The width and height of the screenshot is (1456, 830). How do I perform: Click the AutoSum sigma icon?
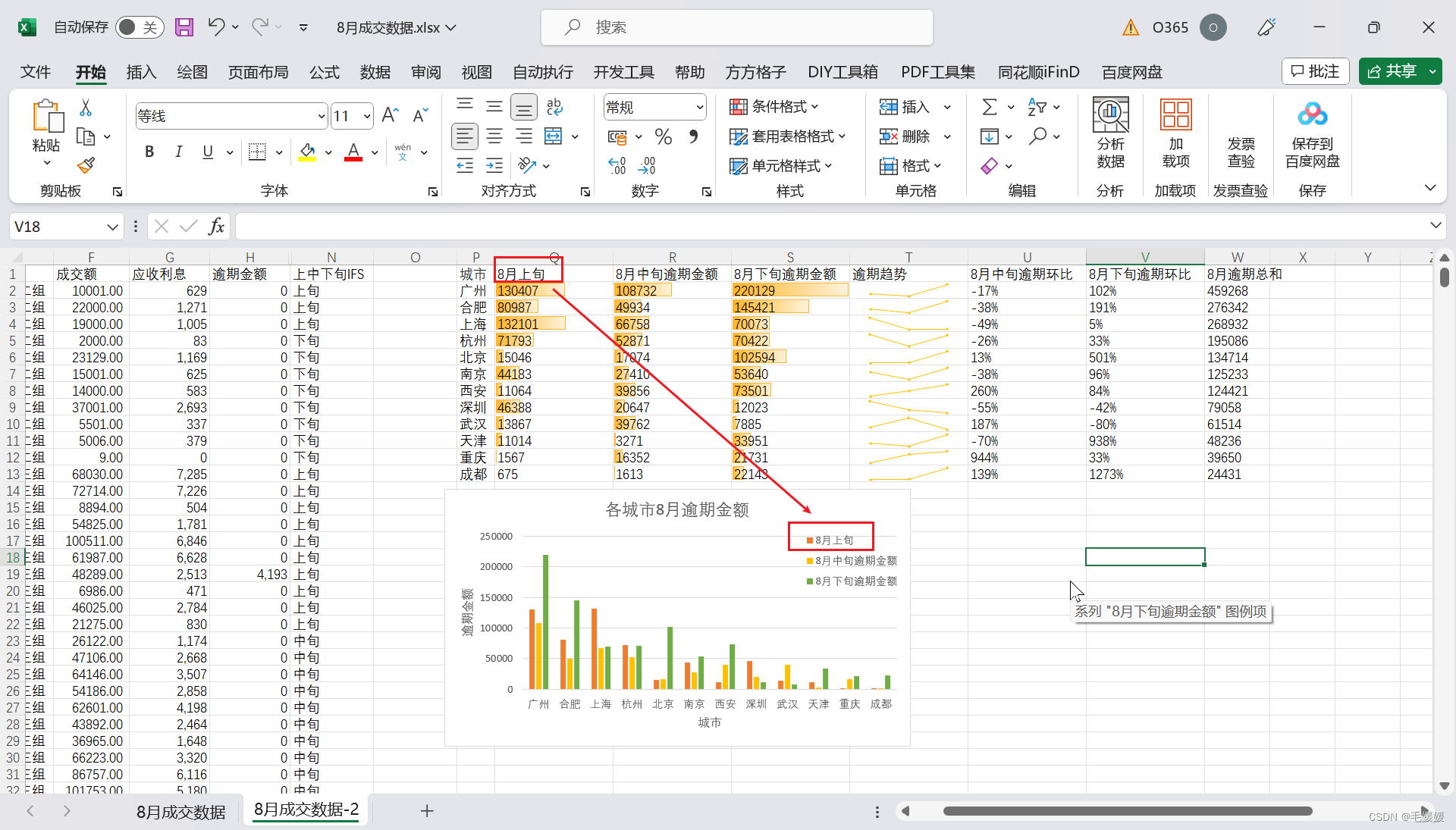(x=990, y=107)
